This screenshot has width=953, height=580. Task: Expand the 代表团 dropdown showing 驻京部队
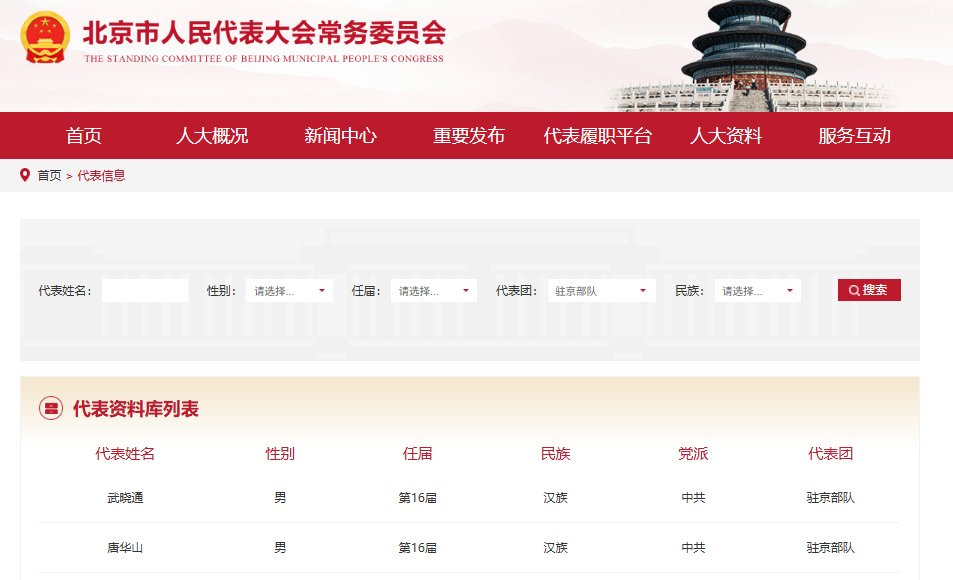pyautogui.click(x=602, y=291)
